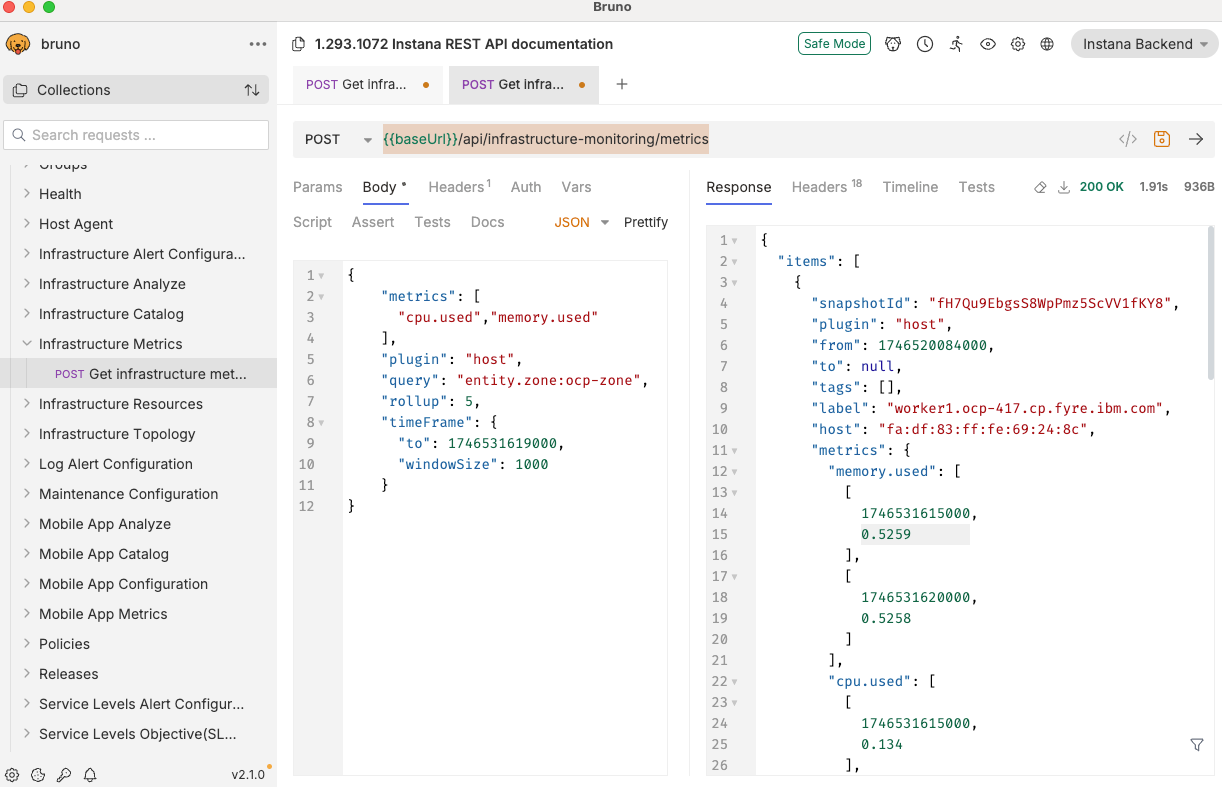
Task: Click the Generate Code icon in URL bar
Action: tap(1128, 139)
